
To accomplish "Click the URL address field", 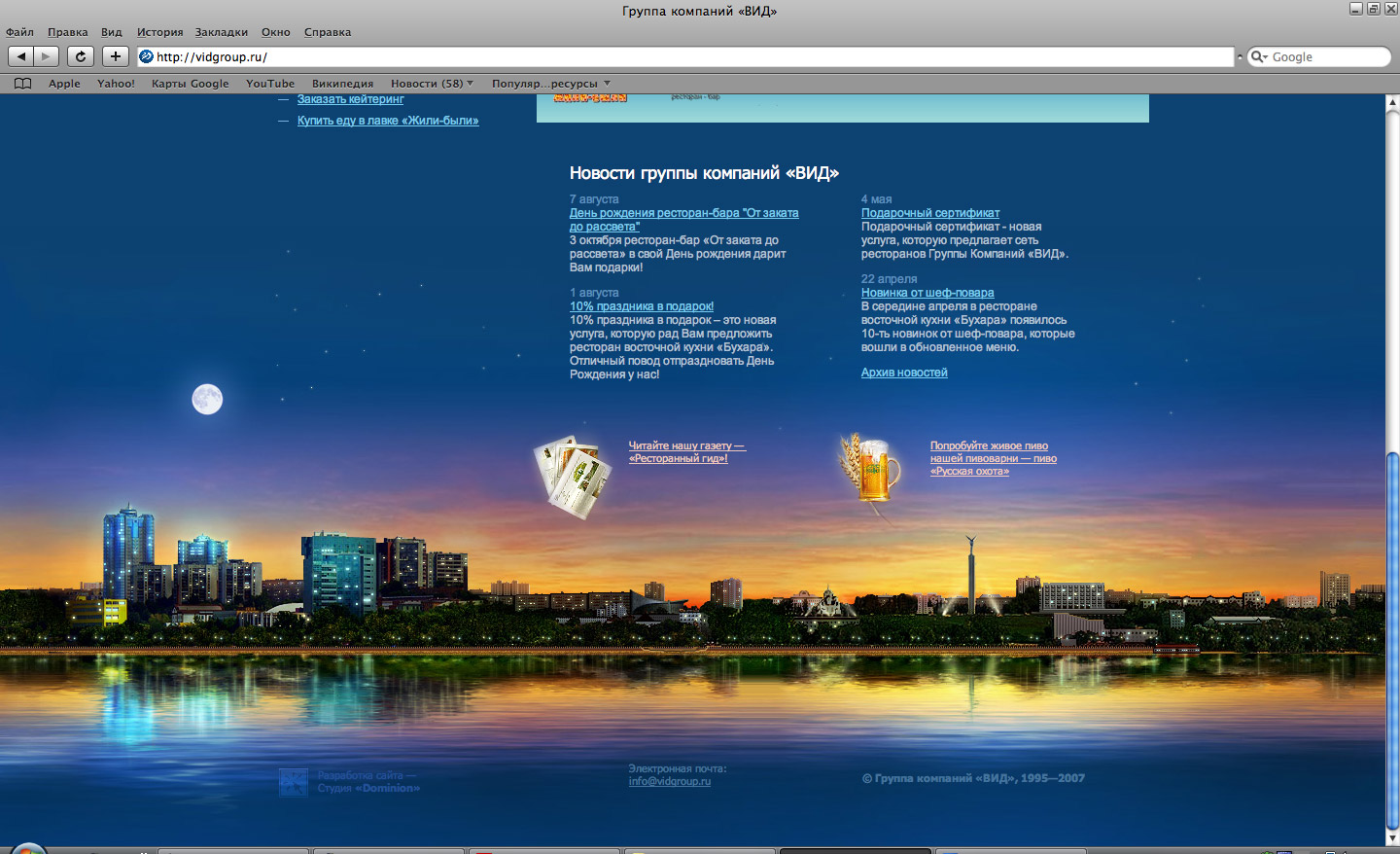I will 685,56.
